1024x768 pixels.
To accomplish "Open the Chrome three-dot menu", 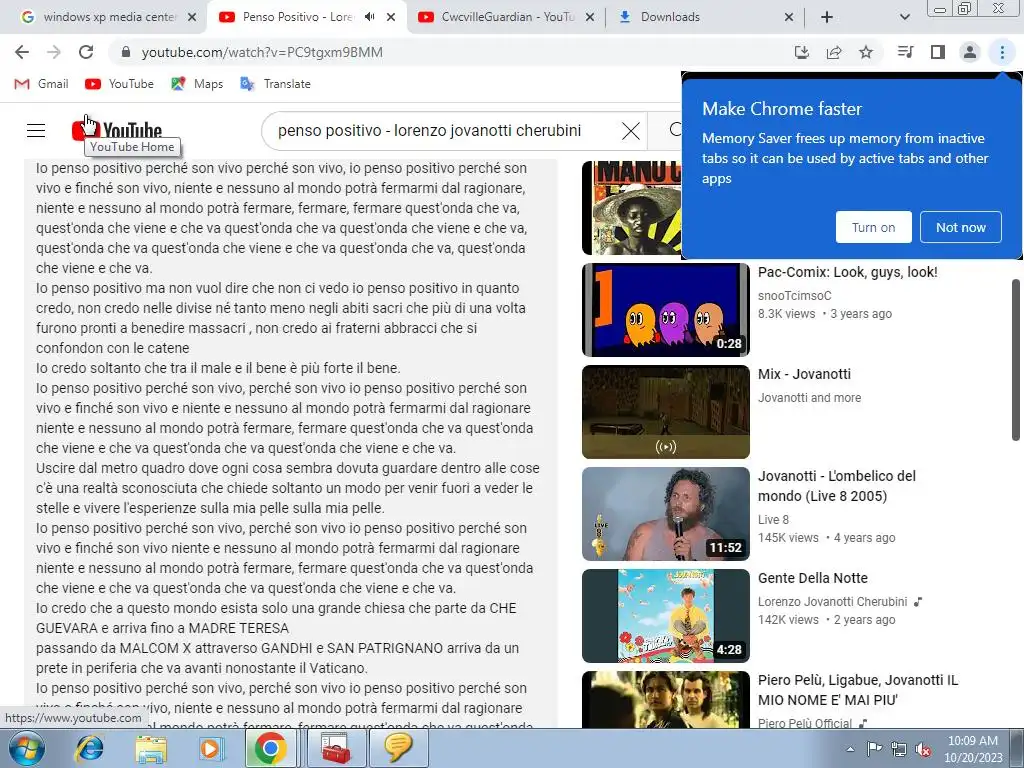I will (1002, 52).
